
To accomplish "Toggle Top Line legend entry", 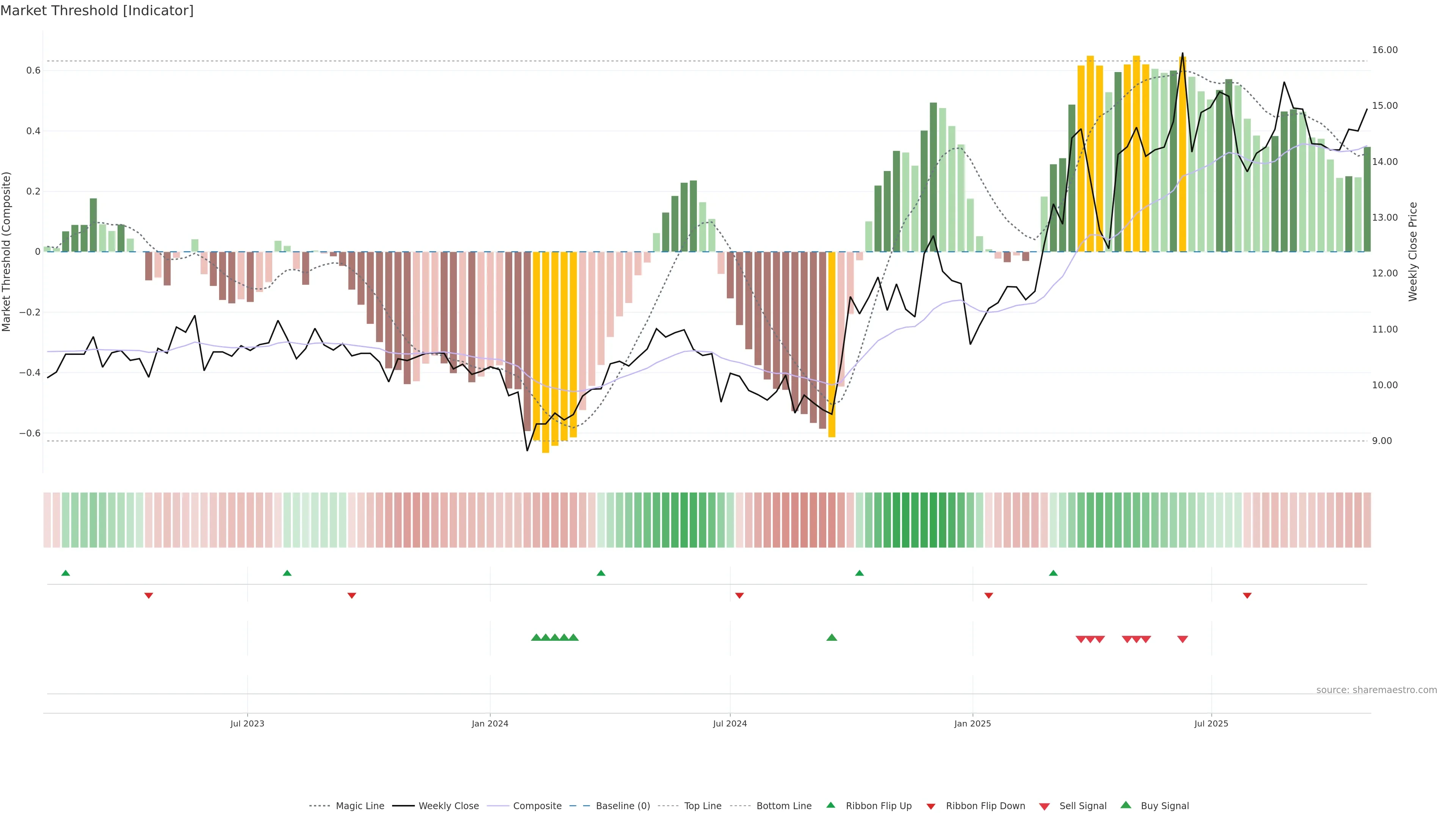I will pos(703,806).
